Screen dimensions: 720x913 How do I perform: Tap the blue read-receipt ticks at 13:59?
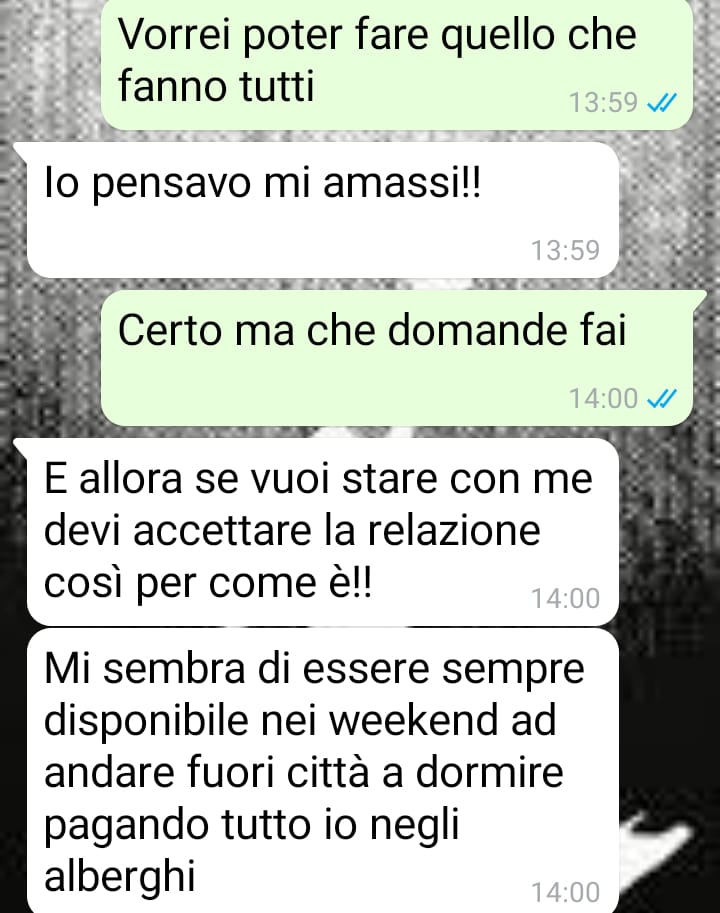click(x=662, y=102)
